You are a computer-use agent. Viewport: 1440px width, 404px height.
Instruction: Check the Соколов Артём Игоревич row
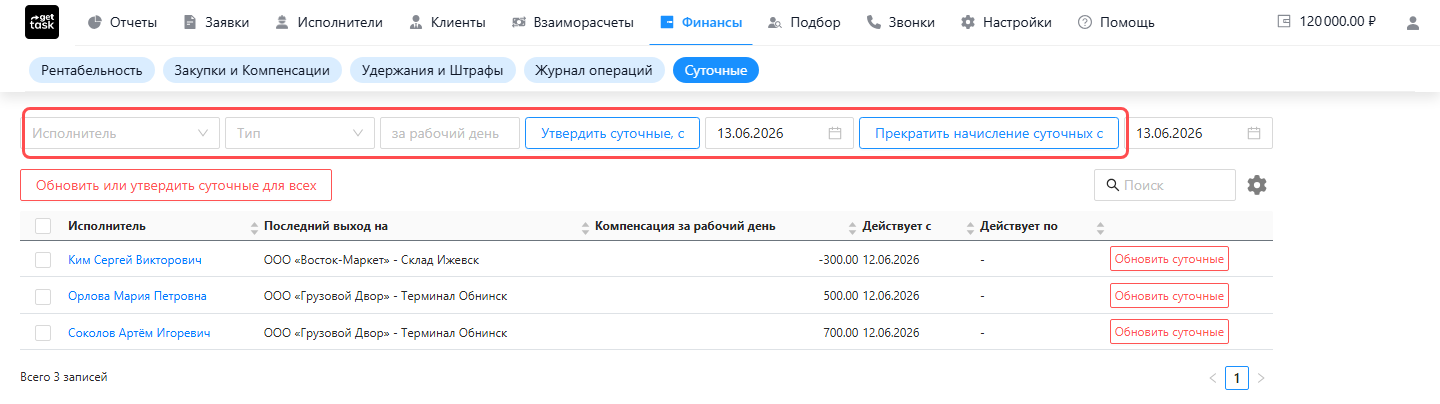(x=43, y=332)
